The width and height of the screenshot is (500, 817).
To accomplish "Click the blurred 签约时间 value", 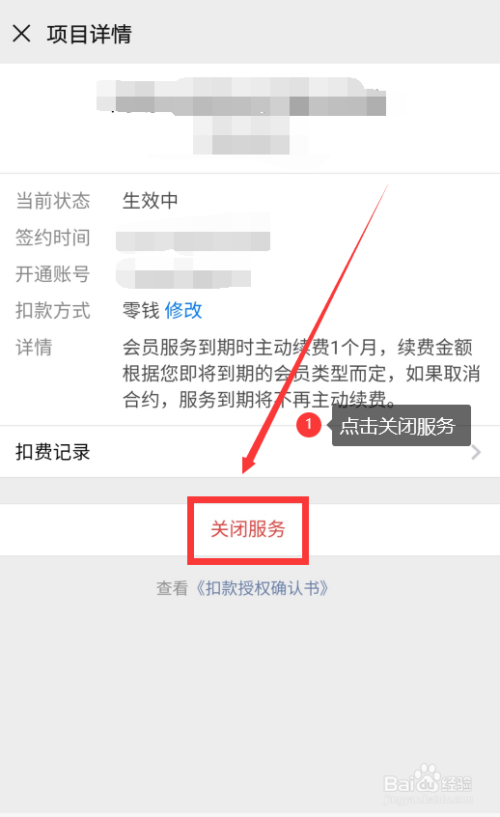I will pyautogui.click(x=193, y=239).
